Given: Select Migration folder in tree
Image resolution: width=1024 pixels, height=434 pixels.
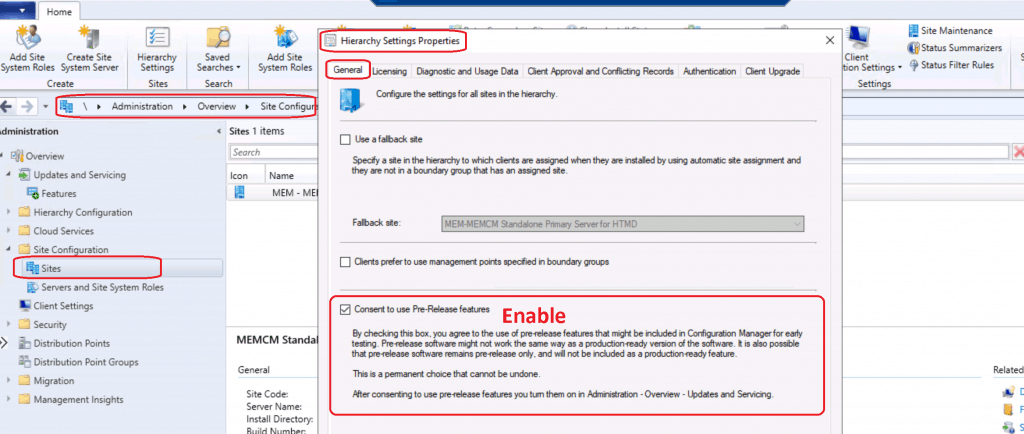Looking at the screenshot, I should pyautogui.click(x=46, y=380).
